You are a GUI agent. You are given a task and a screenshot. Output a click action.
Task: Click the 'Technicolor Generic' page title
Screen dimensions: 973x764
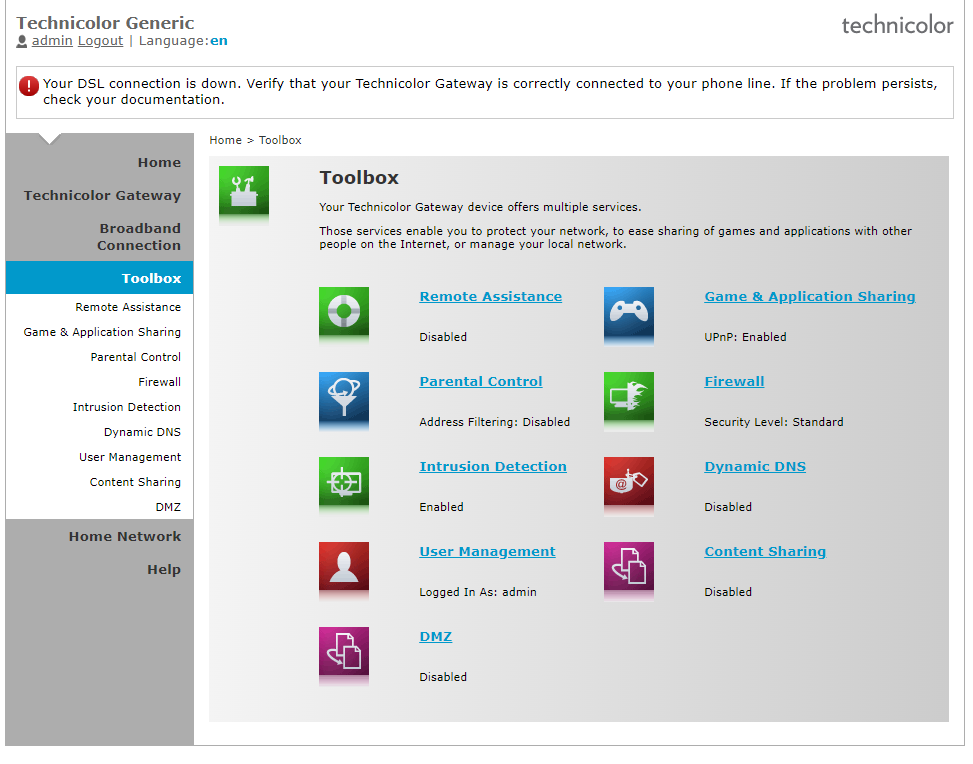(x=105, y=23)
